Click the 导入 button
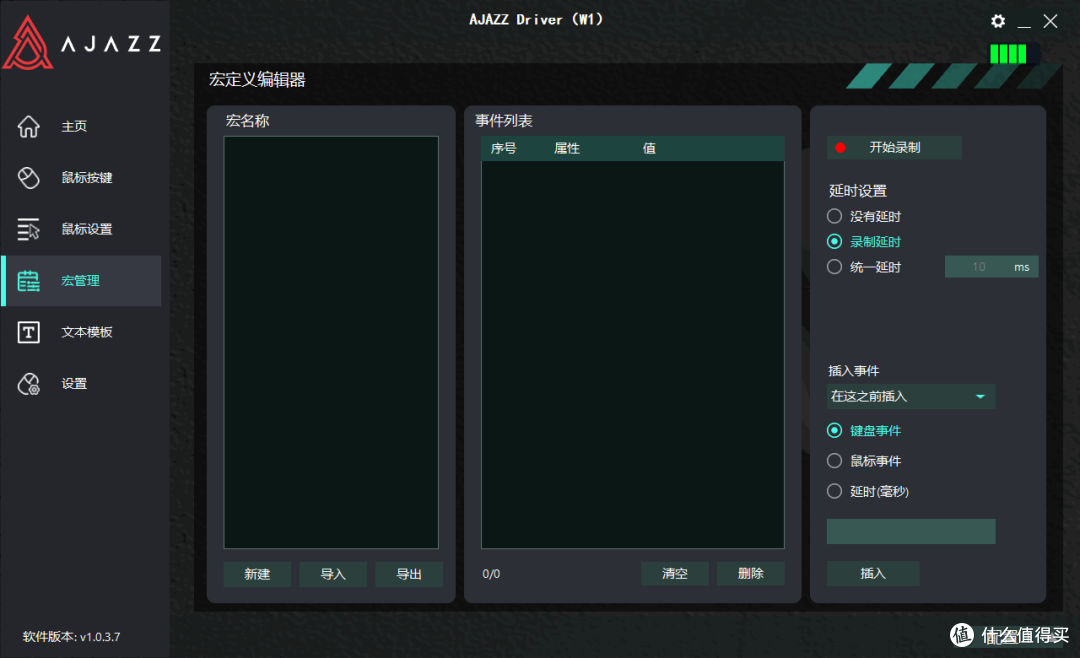 tap(333, 574)
